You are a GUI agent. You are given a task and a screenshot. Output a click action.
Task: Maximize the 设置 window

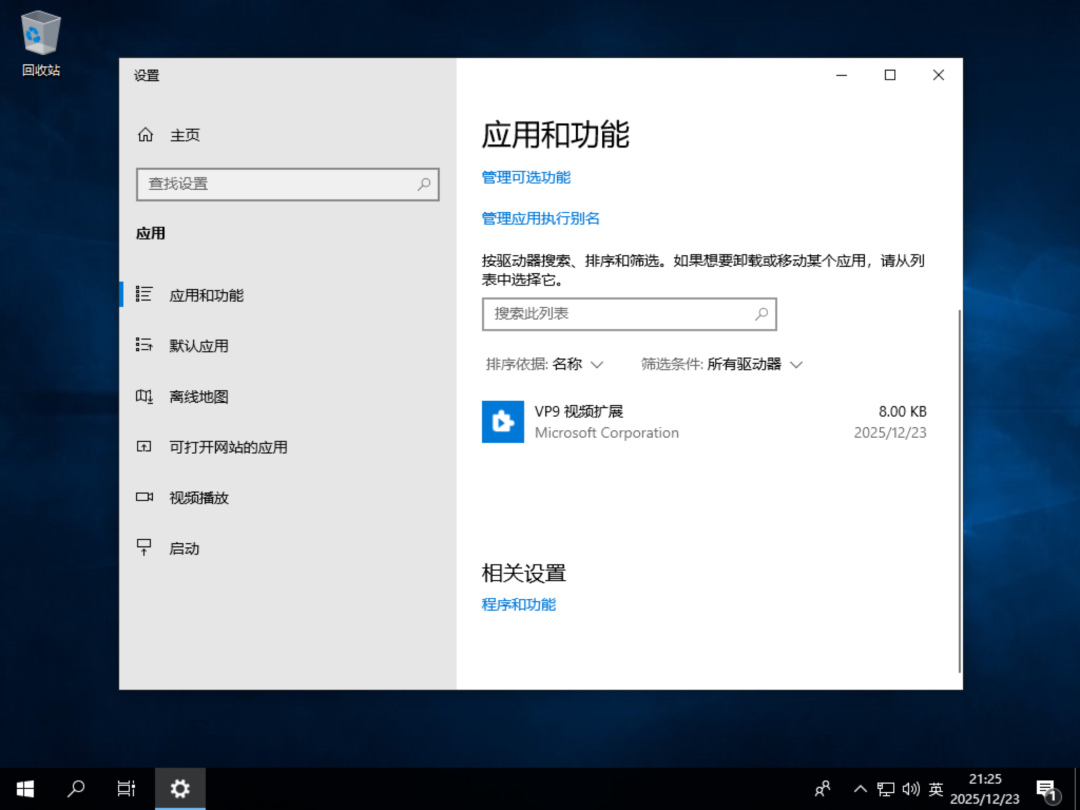tap(890, 75)
